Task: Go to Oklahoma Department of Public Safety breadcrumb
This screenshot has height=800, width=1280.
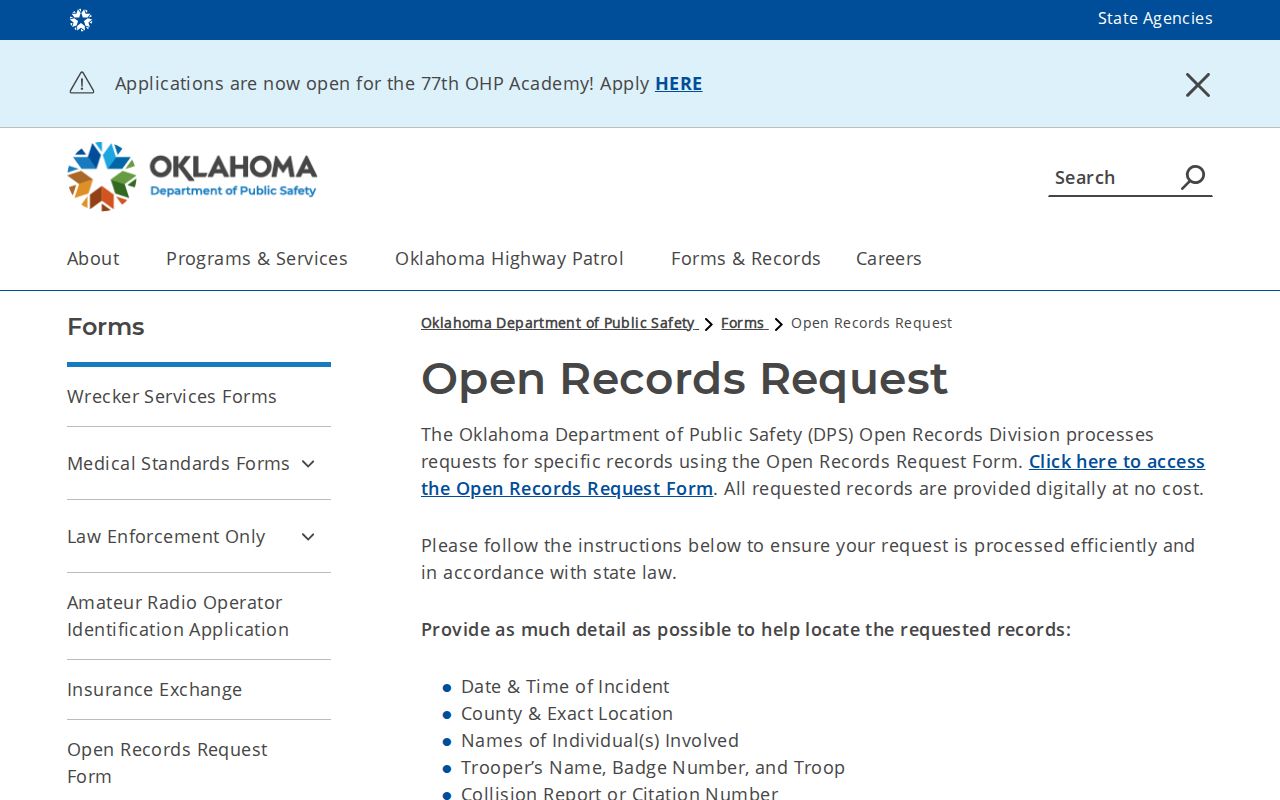Action: pyautogui.click(x=558, y=323)
